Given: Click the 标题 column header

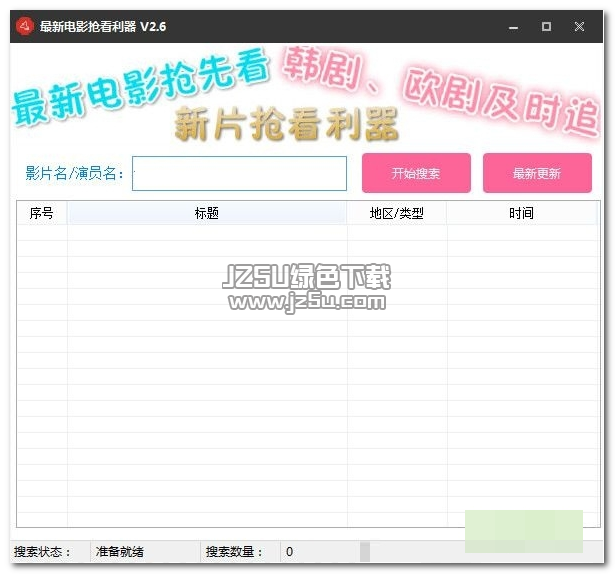Looking at the screenshot, I should [207, 213].
